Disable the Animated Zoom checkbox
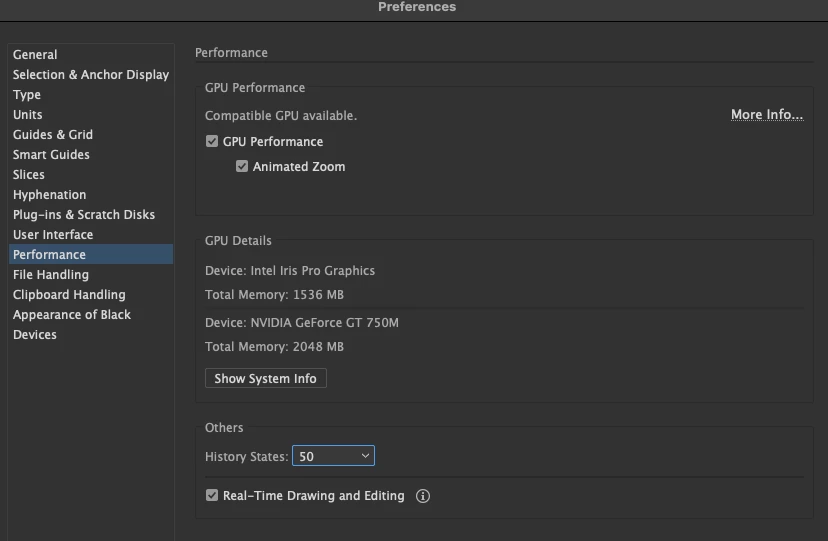The width and height of the screenshot is (828, 541). [x=242, y=167]
